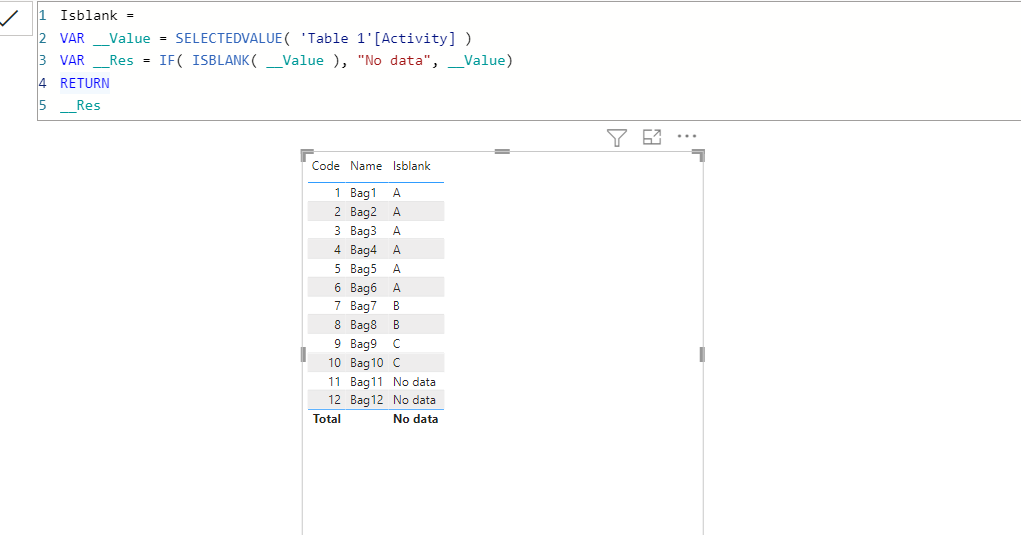
Task: Click the left-middle resize handle of the table visual
Action: click(x=303, y=355)
